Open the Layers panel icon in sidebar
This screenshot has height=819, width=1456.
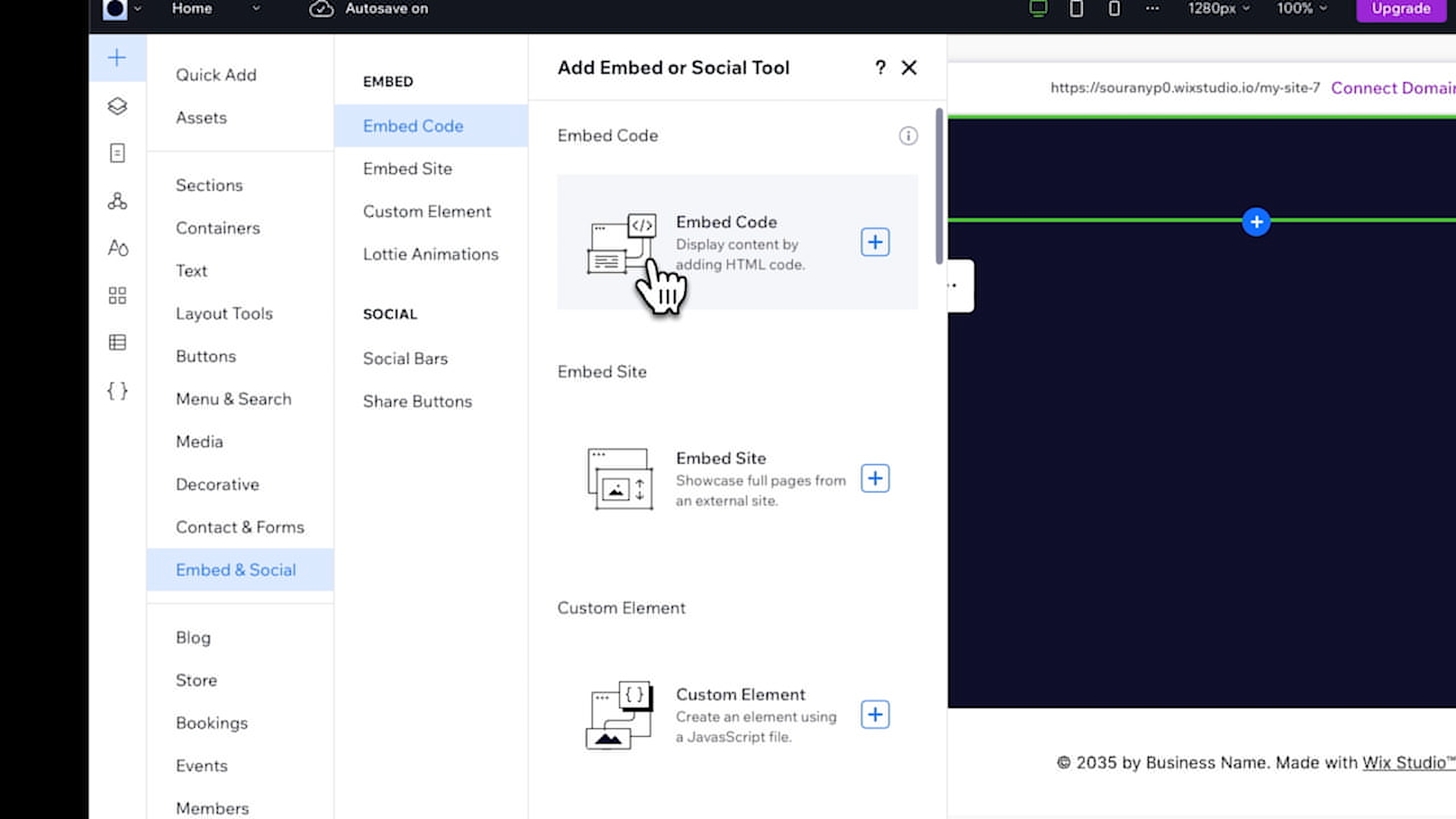click(117, 106)
